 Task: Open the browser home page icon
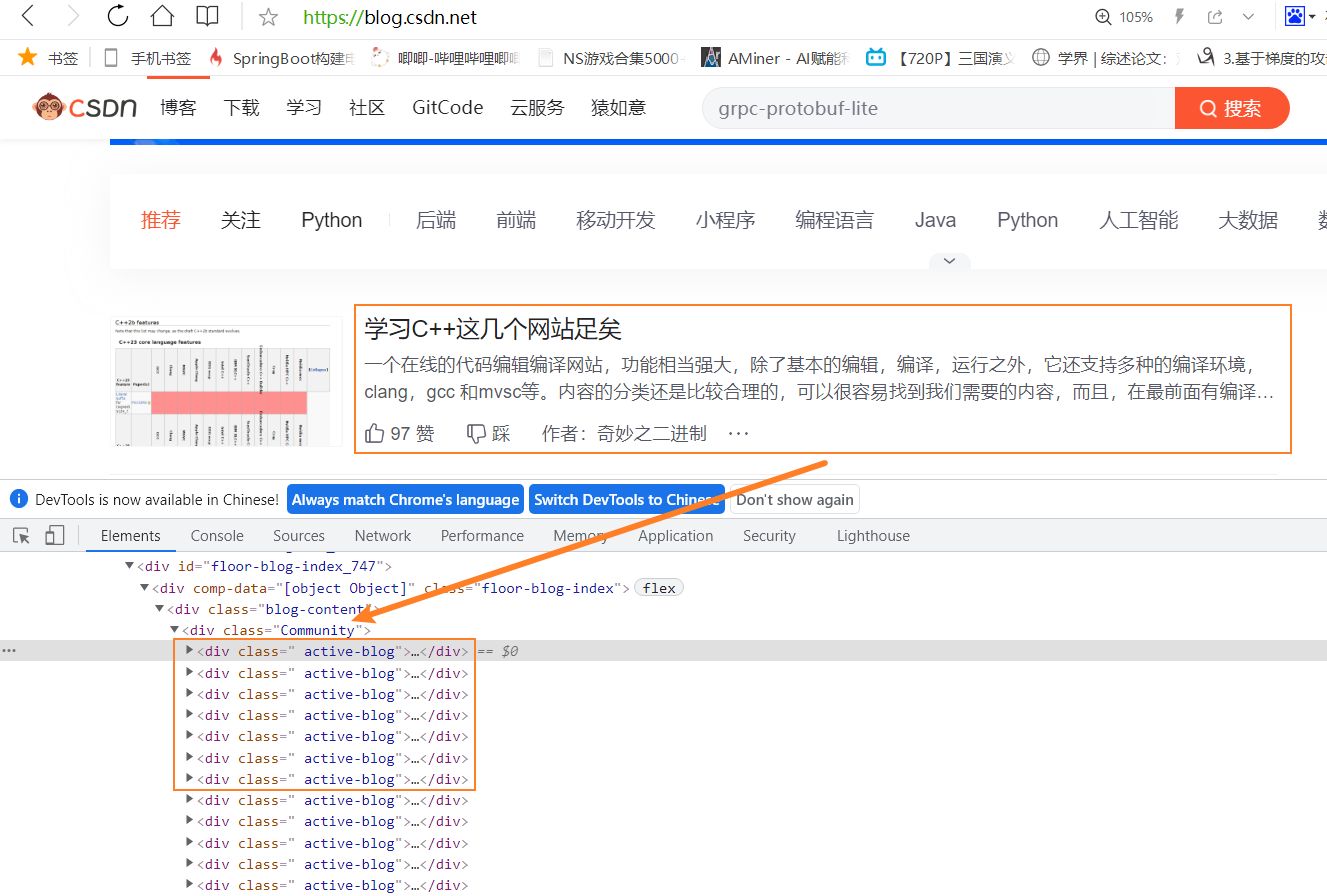162,16
